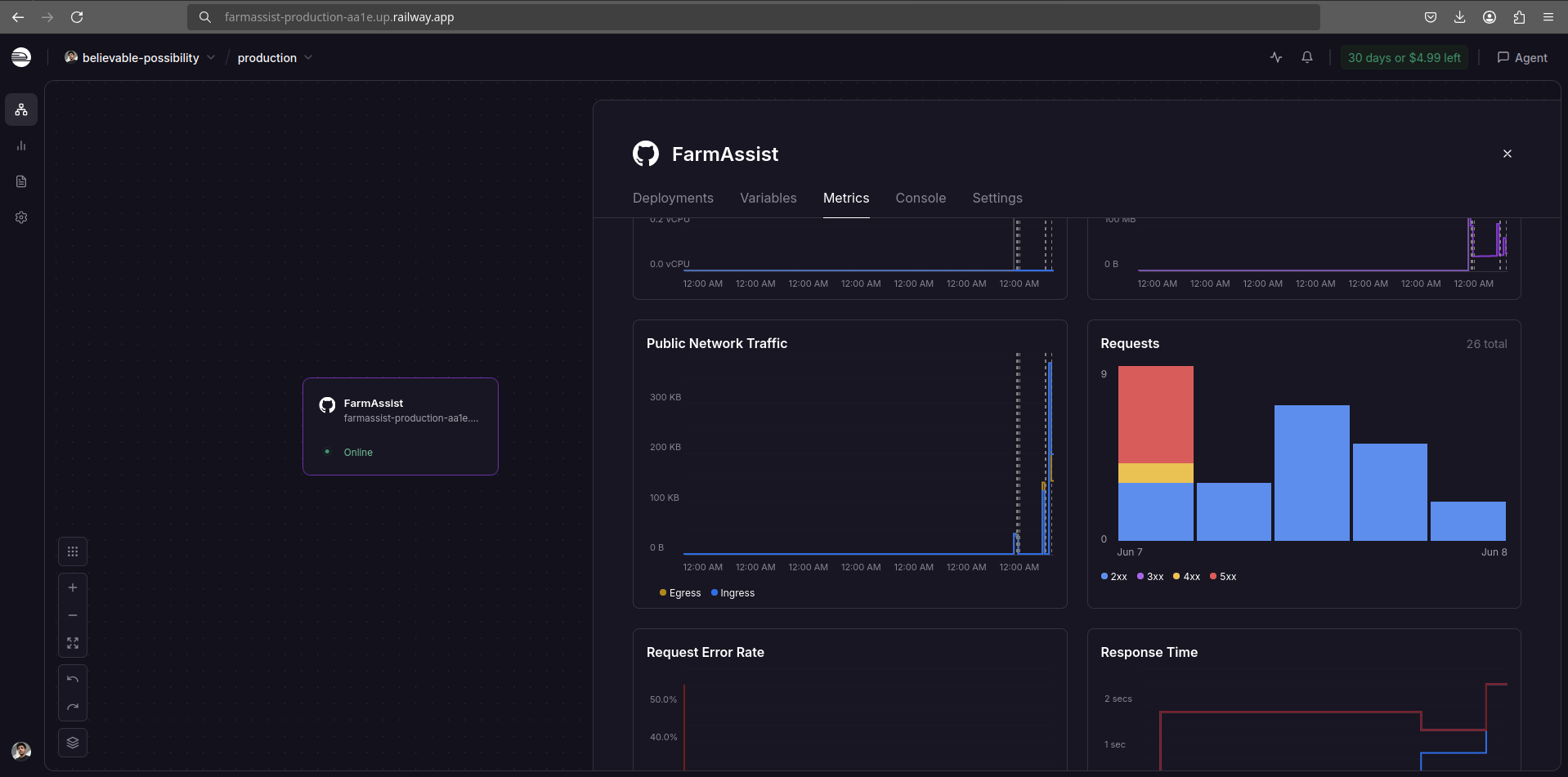The image size is (1568, 777).
Task: Open the Observability chart icon in sidebar
Action: [x=21, y=145]
